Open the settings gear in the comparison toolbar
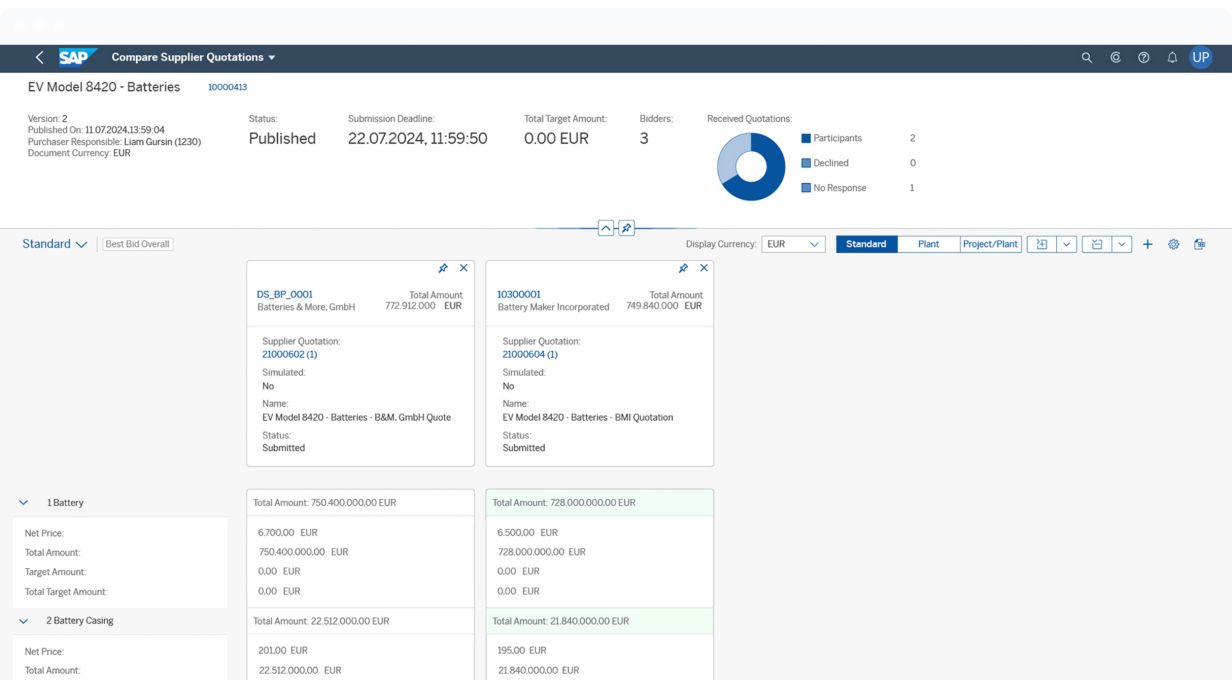 point(1174,244)
